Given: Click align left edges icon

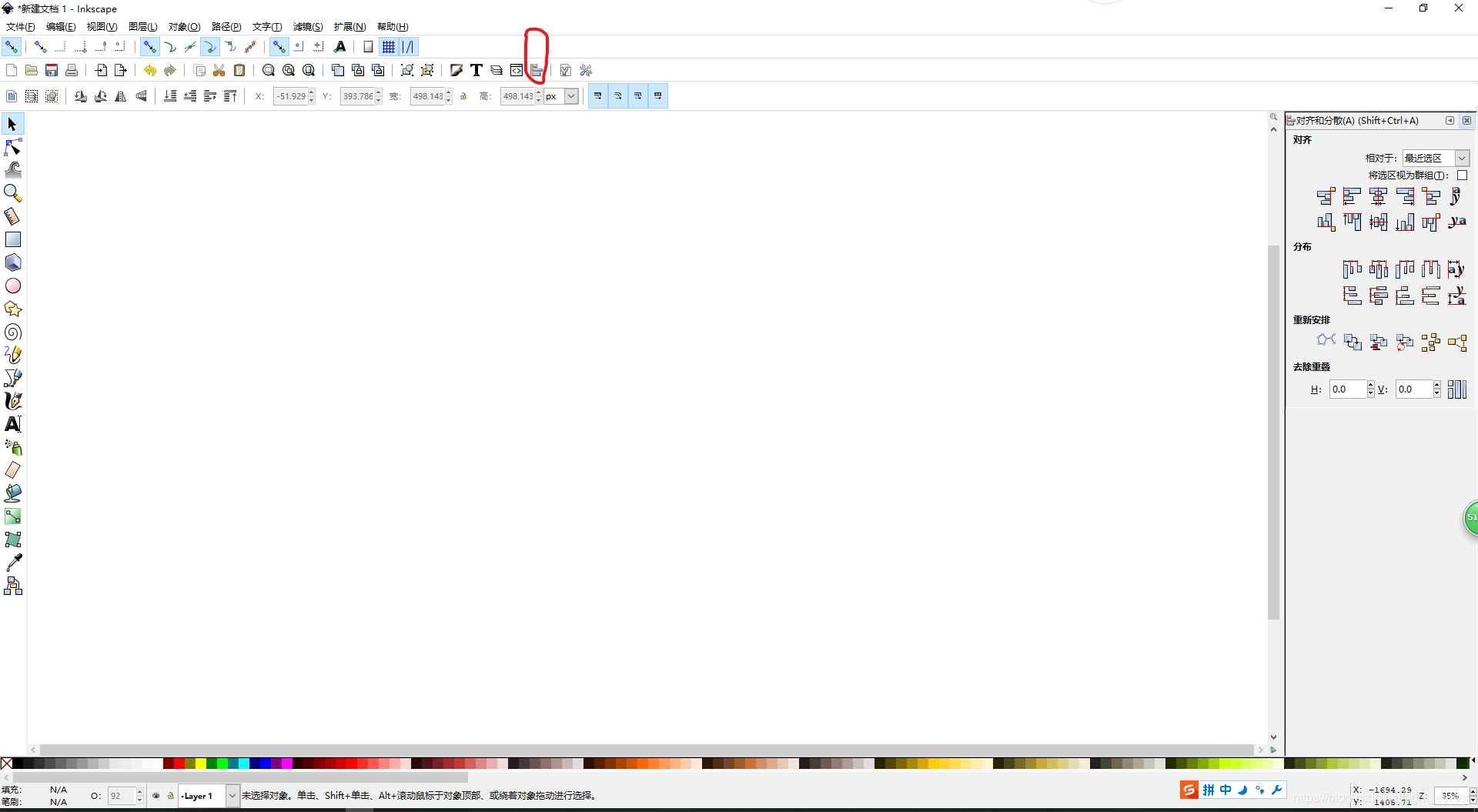Looking at the screenshot, I should click(x=1352, y=196).
